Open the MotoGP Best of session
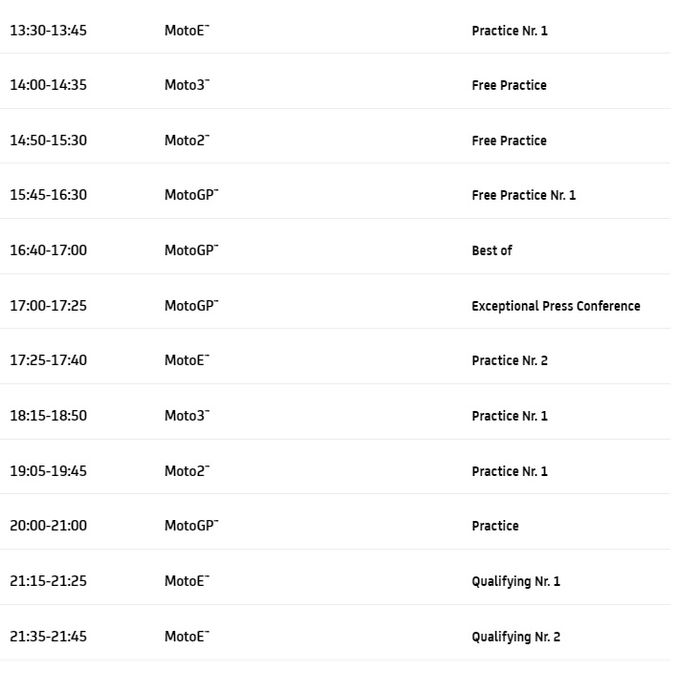 [x=491, y=251]
